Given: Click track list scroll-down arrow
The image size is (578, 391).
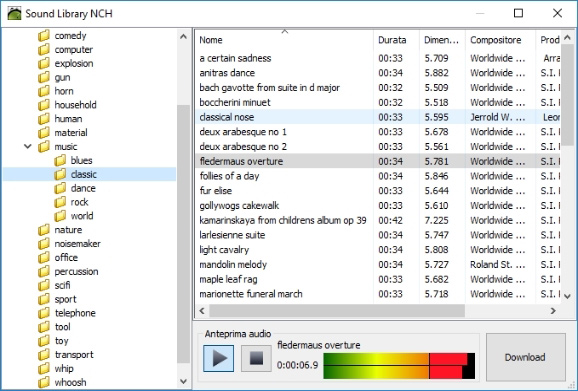Looking at the screenshot, I should tap(567, 296).
